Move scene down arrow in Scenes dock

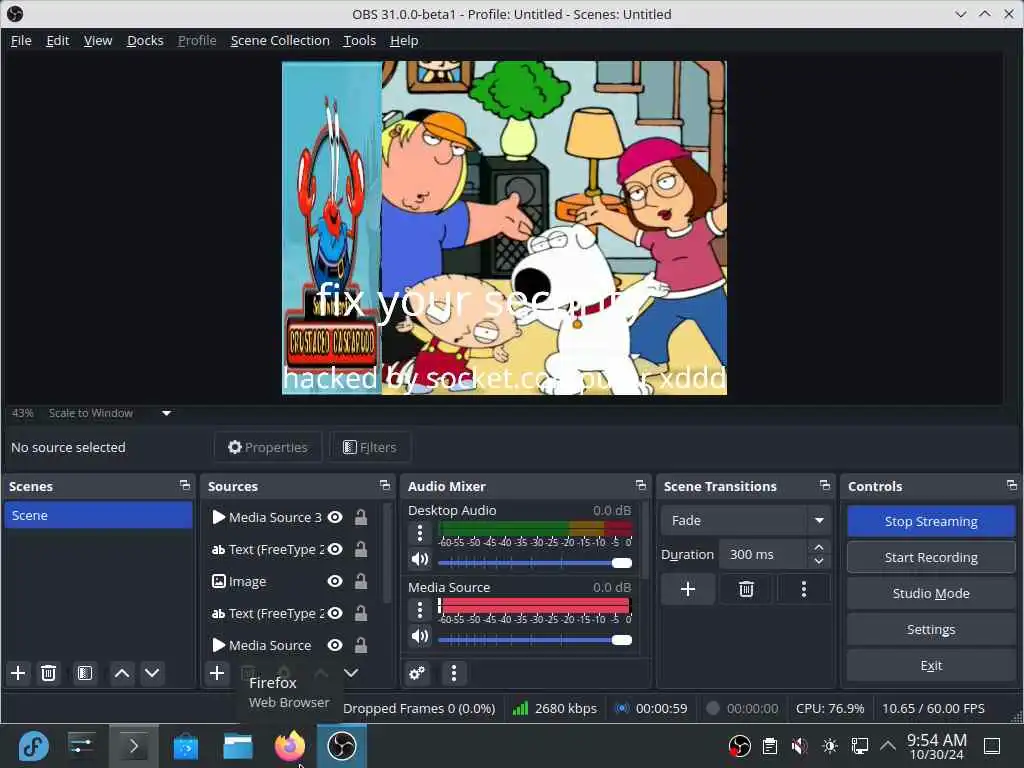coord(152,673)
